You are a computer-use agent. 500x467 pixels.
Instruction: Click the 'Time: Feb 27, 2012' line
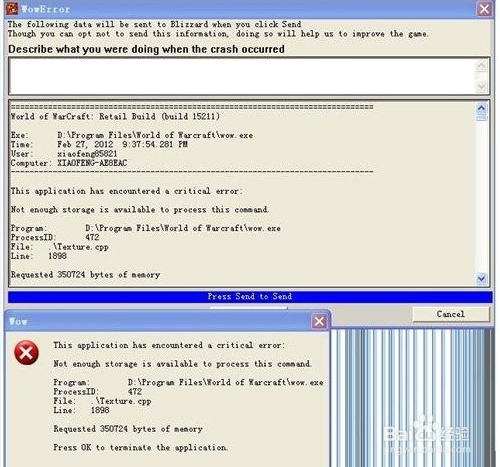(x=99, y=144)
